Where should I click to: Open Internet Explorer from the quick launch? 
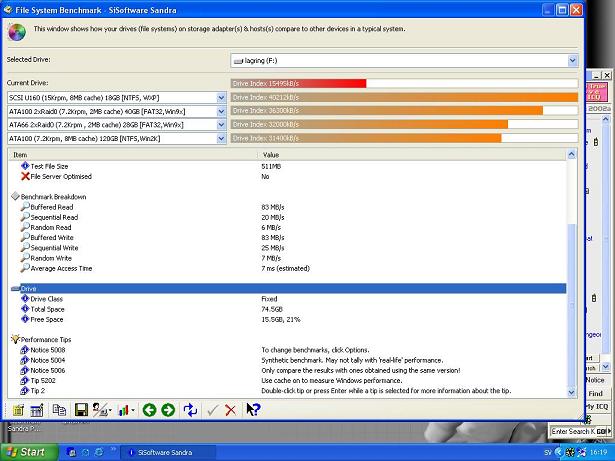99,452
